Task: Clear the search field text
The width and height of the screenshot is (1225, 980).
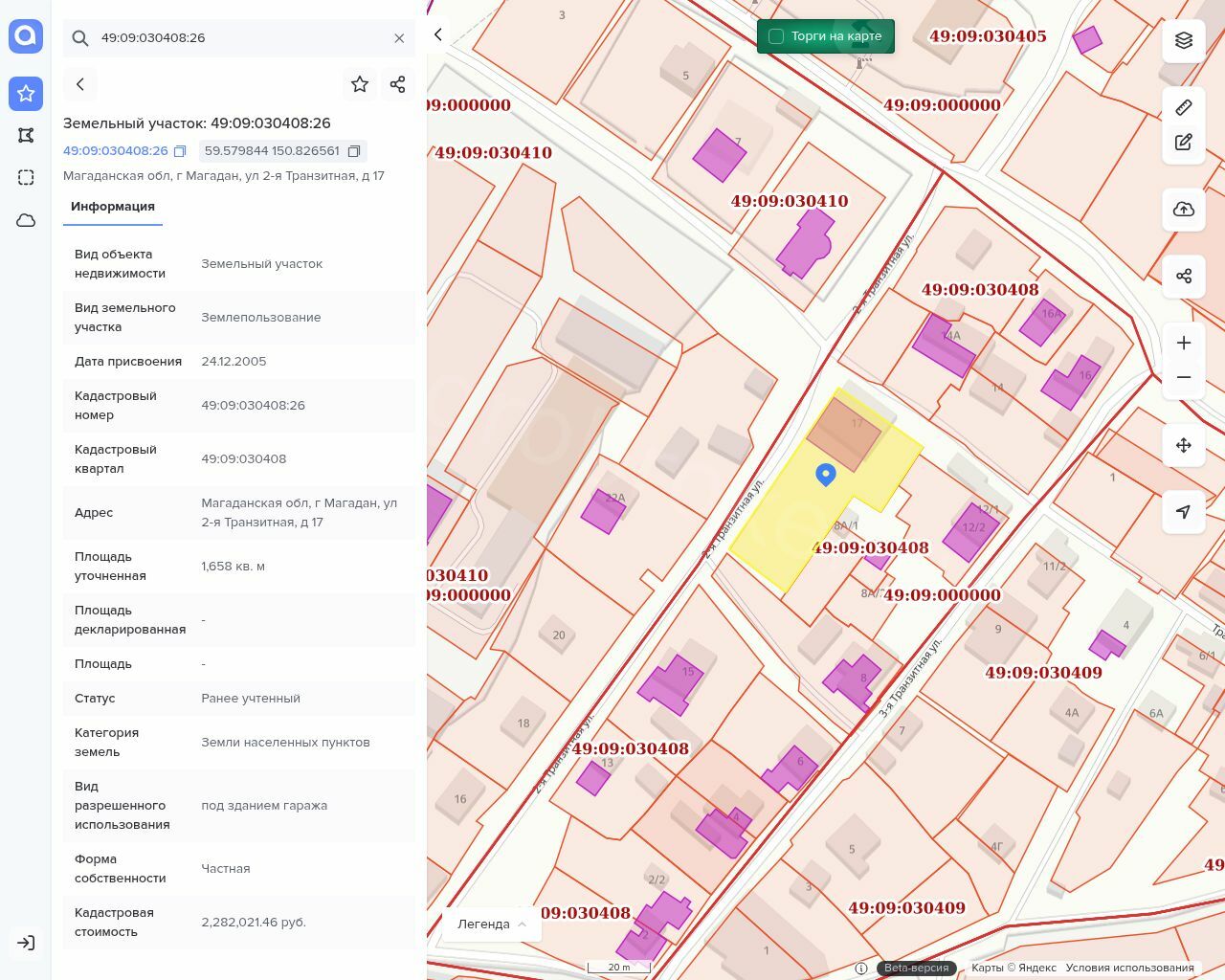Action: 399,38
